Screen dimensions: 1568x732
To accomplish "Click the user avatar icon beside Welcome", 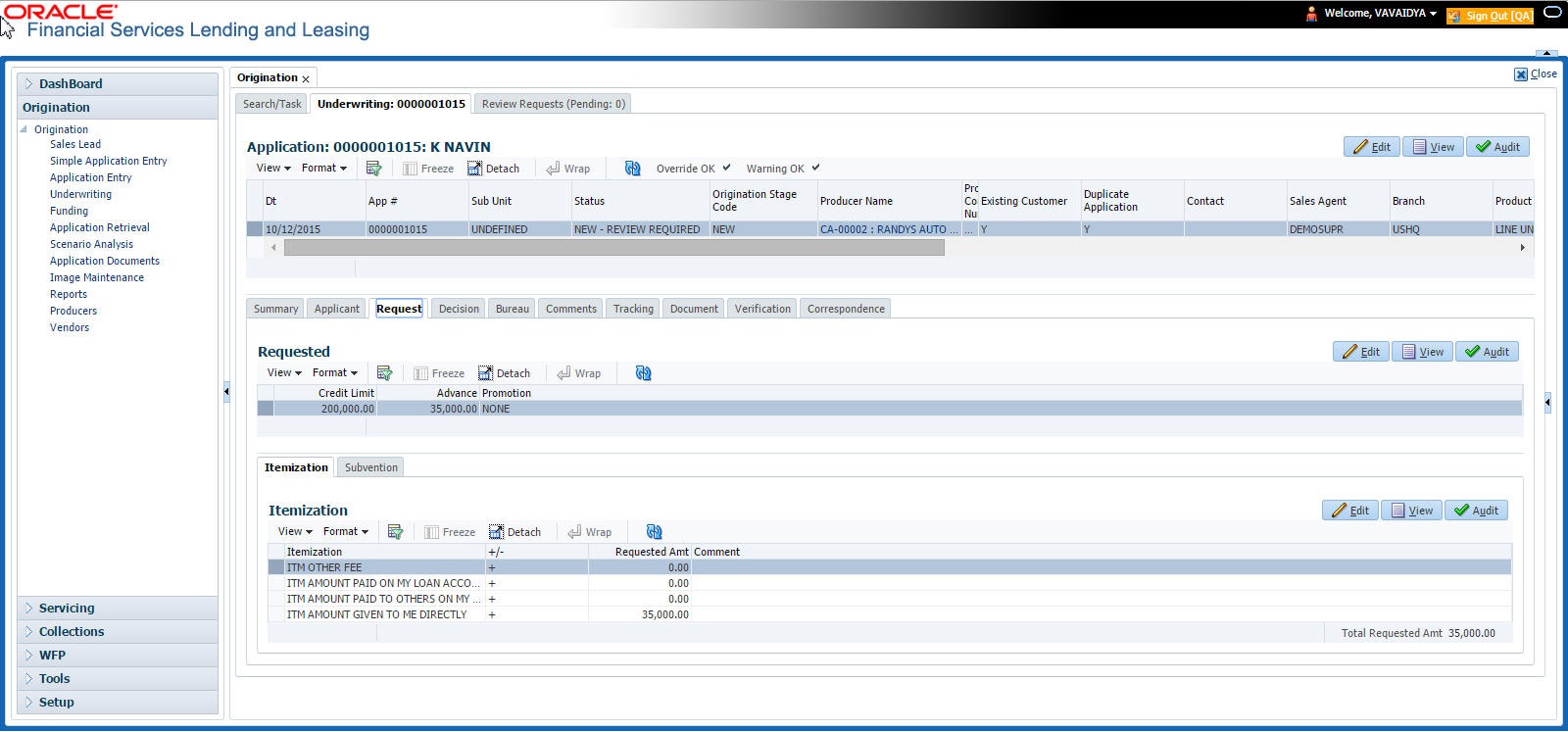I will tap(1311, 14).
